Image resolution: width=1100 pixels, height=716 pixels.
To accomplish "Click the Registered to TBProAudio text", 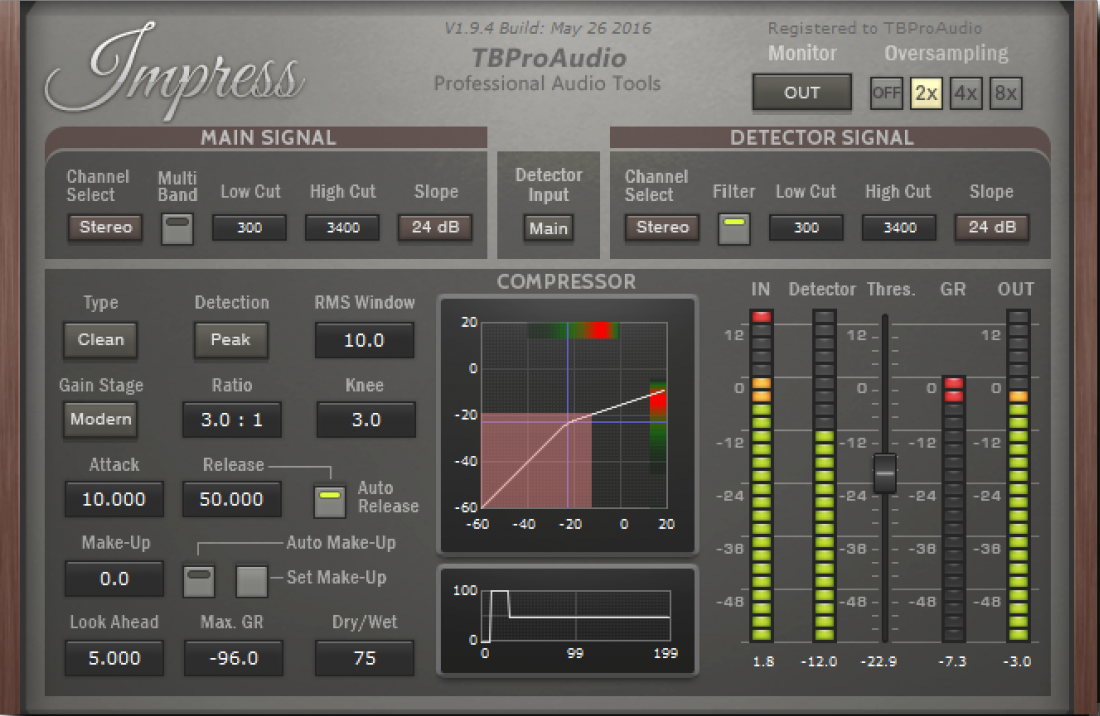I will point(874,28).
